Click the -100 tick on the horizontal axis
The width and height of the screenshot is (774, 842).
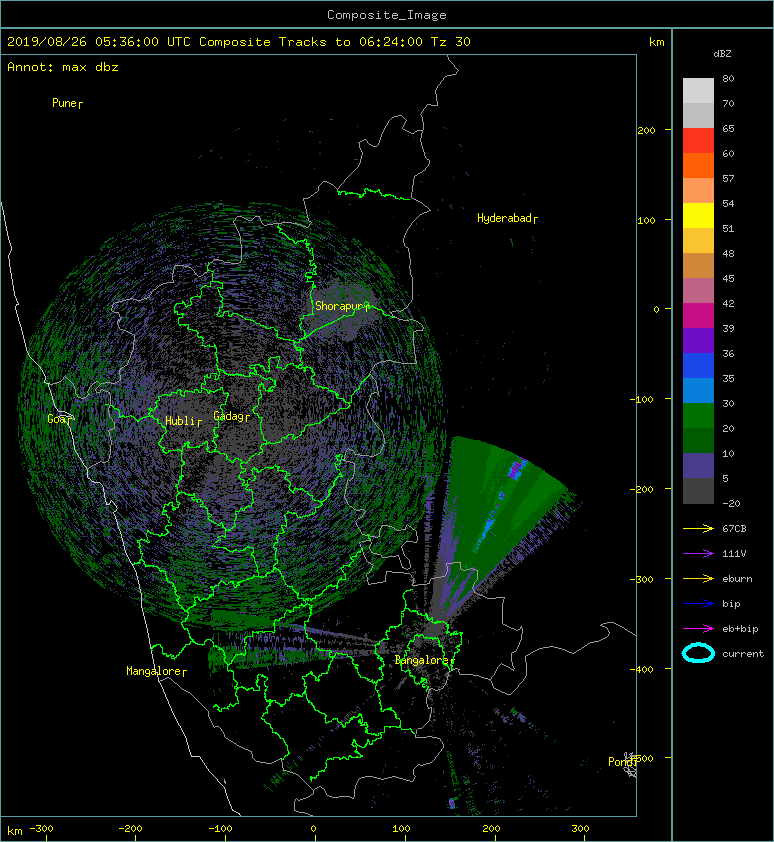coord(220,829)
